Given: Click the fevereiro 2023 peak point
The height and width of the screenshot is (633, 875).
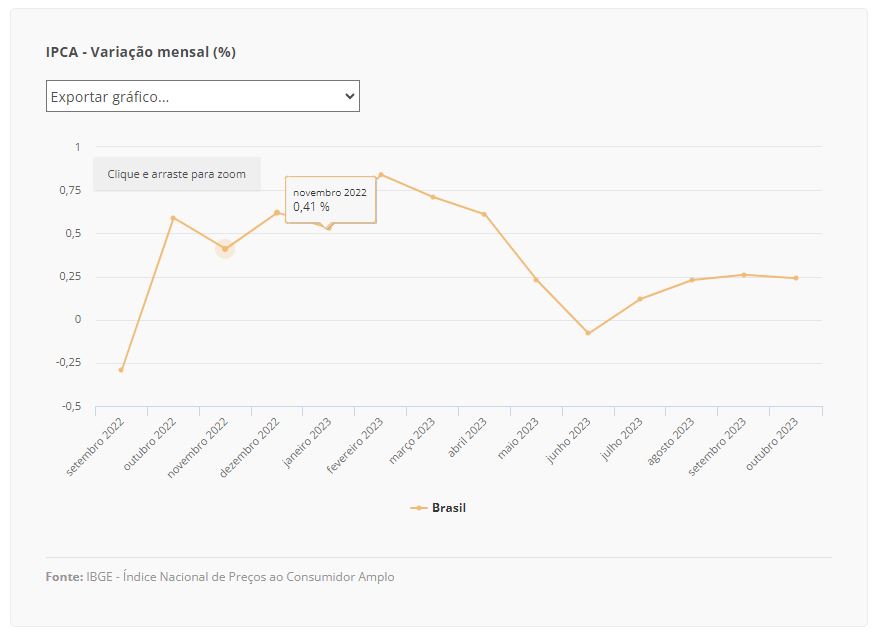Looking at the screenshot, I should pyautogui.click(x=381, y=175).
